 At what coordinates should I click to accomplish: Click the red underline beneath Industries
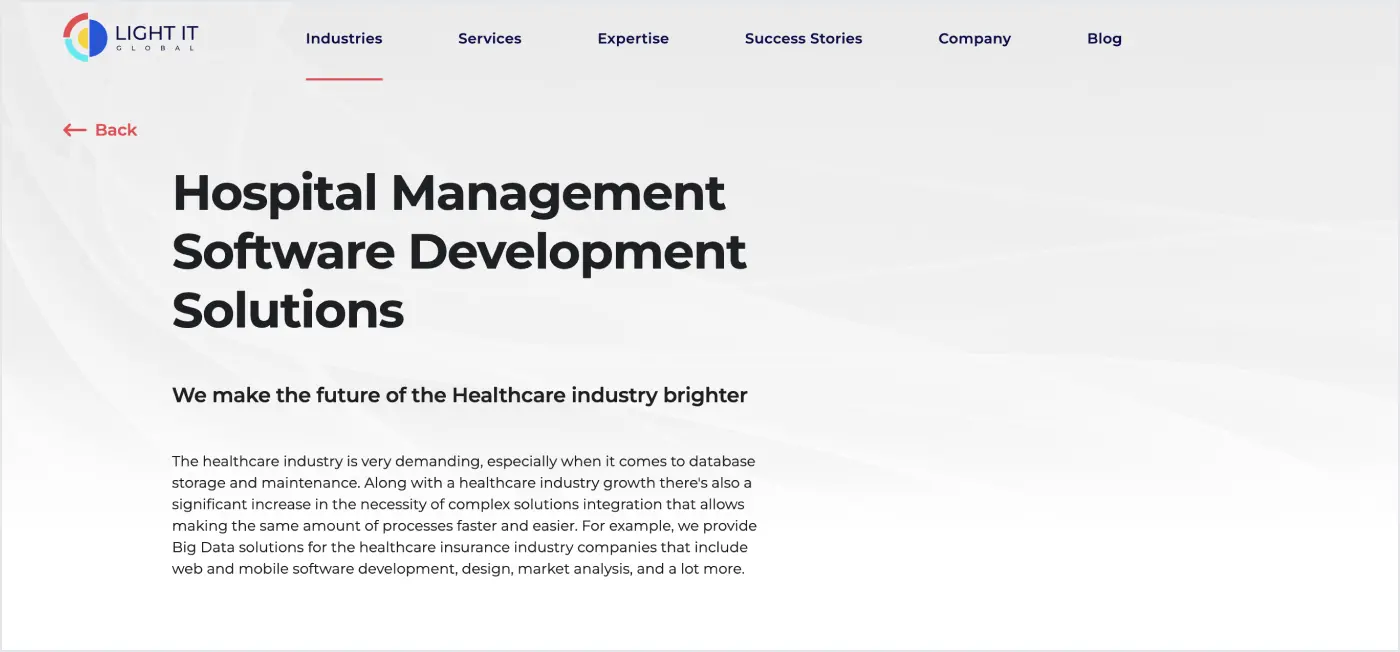(x=344, y=81)
